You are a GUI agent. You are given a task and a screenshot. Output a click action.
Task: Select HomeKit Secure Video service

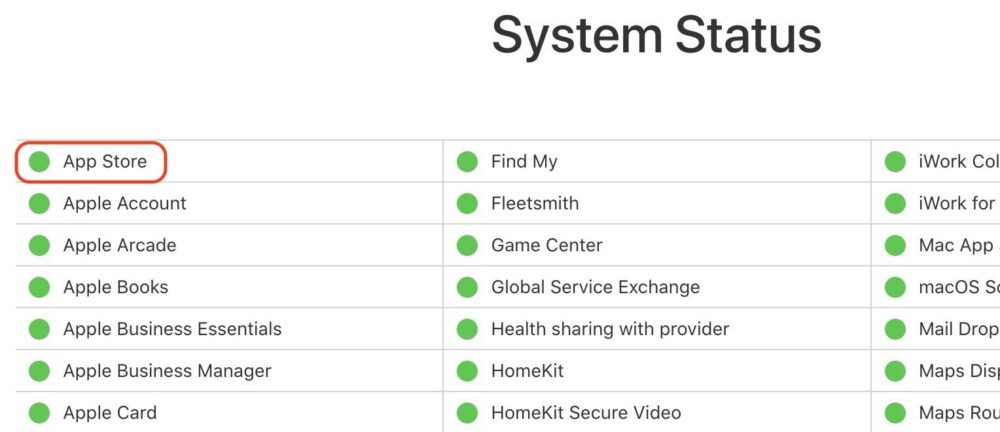pos(585,413)
